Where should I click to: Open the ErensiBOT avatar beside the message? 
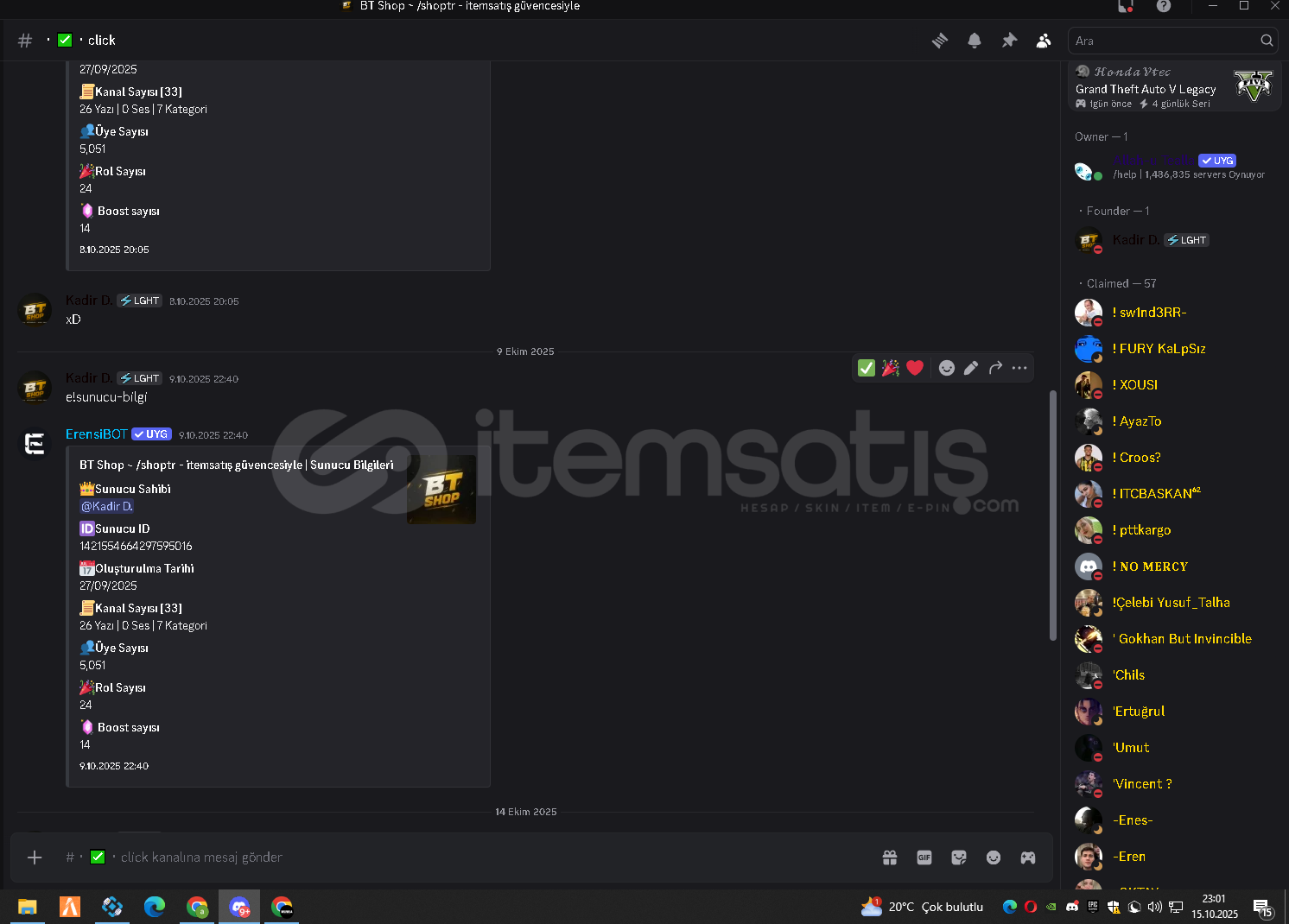pyautogui.click(x=35, y=444)
